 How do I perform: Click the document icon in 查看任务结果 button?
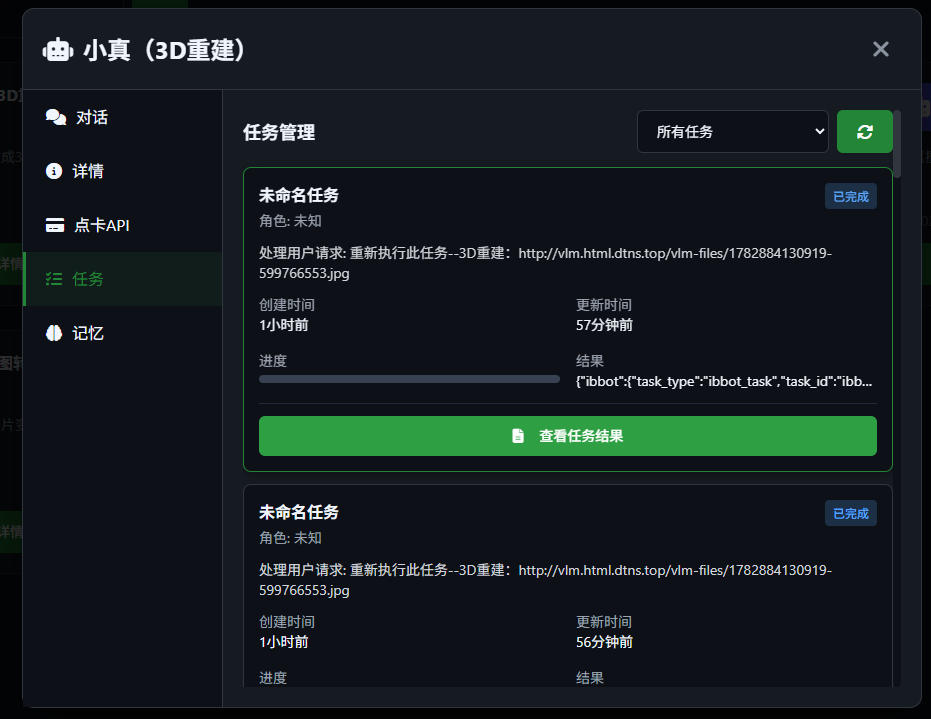(518, 436)
